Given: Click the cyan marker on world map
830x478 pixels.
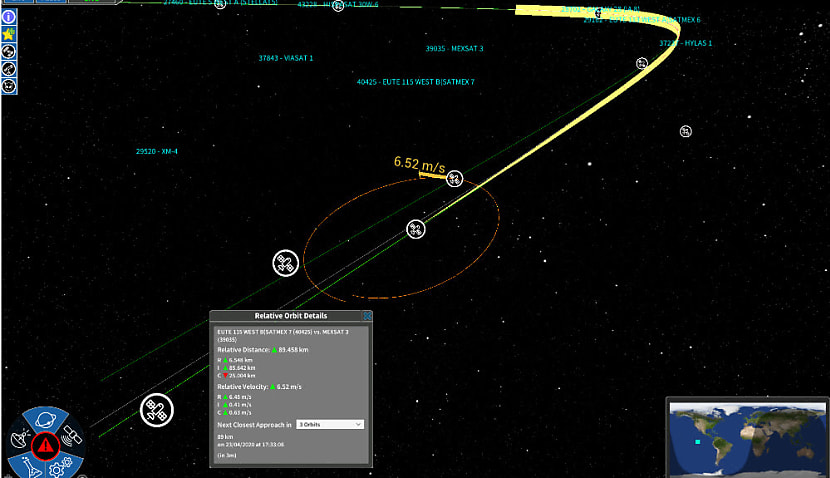Looking at the screenshot, I should coord(698,441).
